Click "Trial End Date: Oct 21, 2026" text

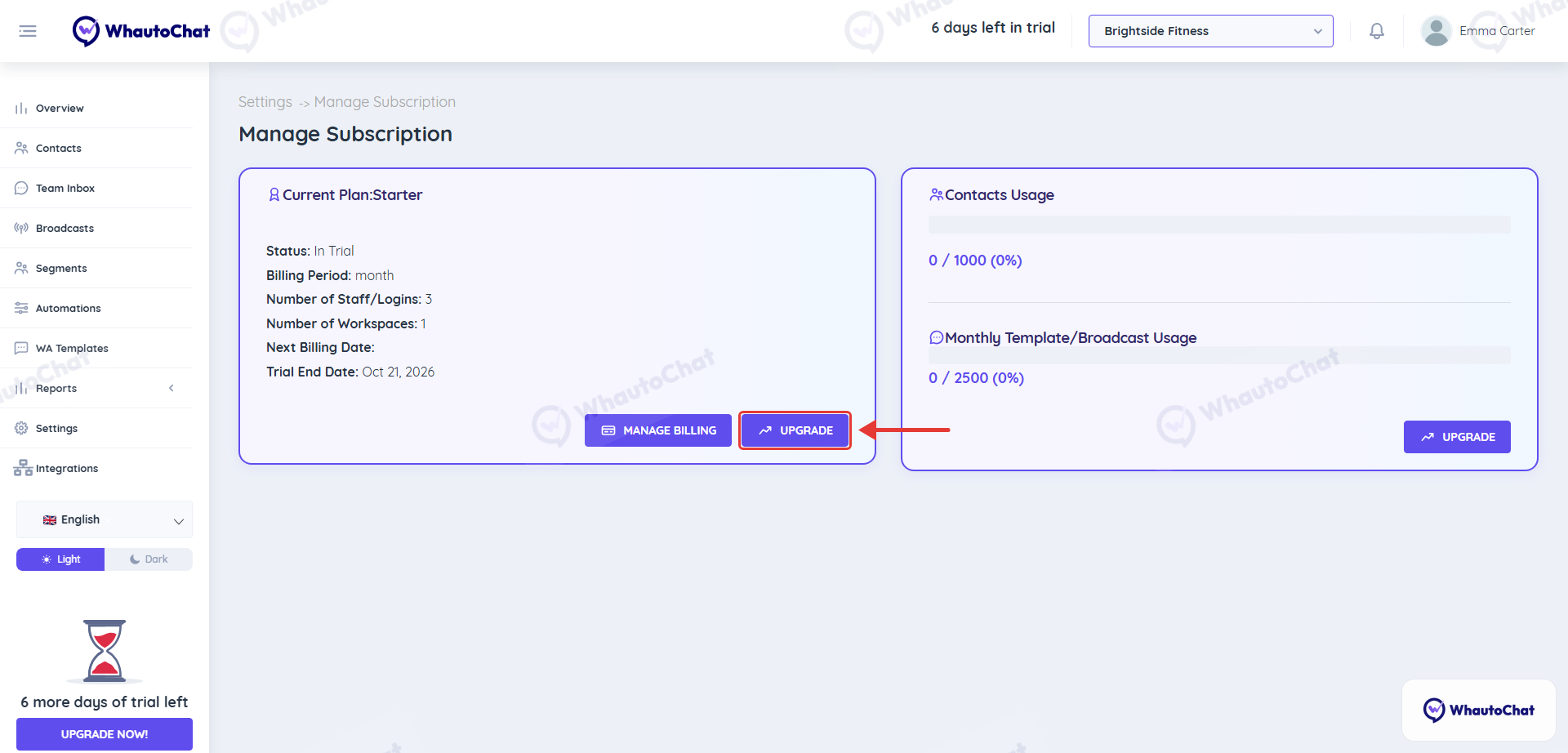click(350, 372)
